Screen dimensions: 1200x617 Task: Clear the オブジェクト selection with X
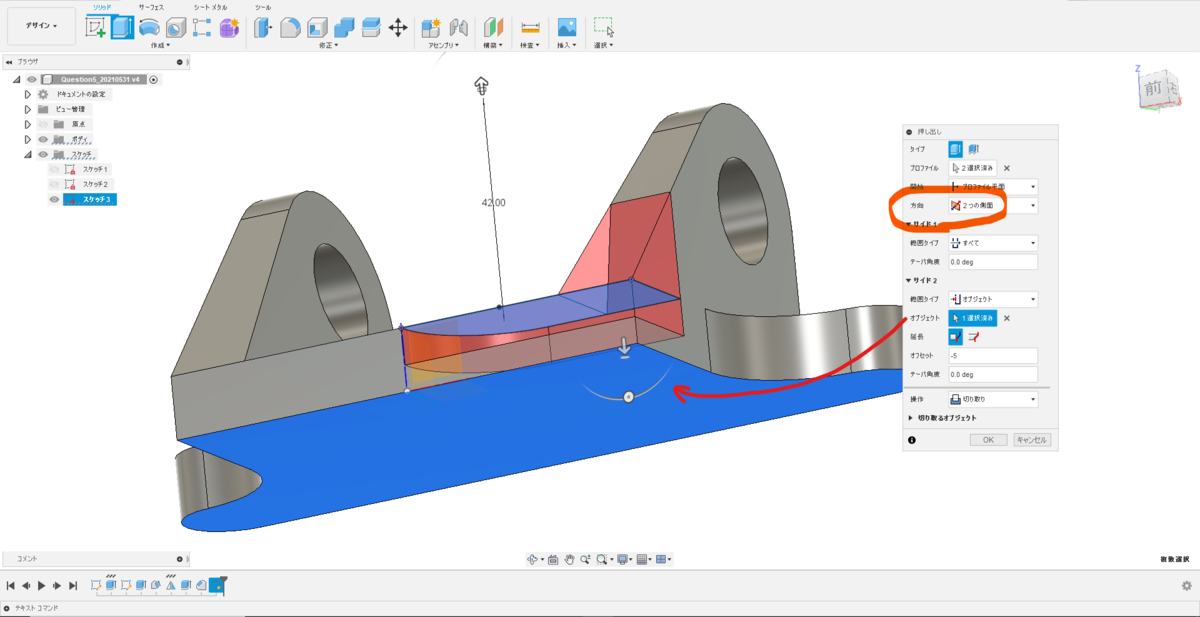pyautogui.click(x=1007, y=318)
